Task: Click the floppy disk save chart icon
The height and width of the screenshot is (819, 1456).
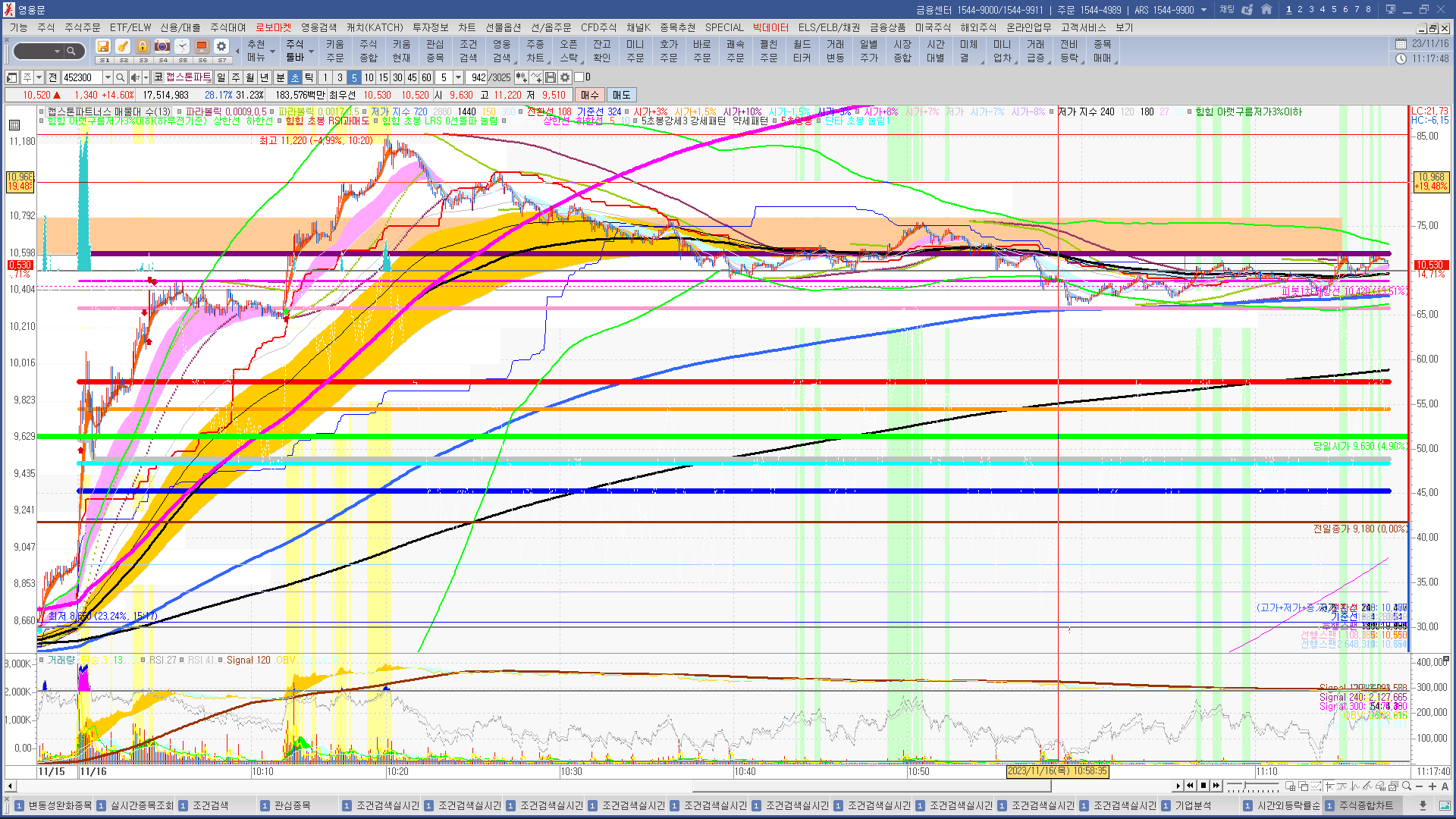Action: (551, 77)
